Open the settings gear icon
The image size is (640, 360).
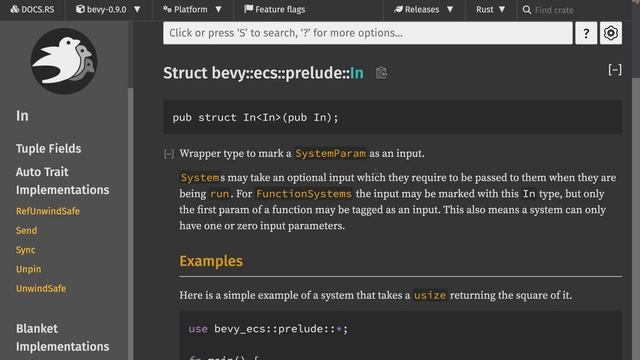click(x=611, y=33)
